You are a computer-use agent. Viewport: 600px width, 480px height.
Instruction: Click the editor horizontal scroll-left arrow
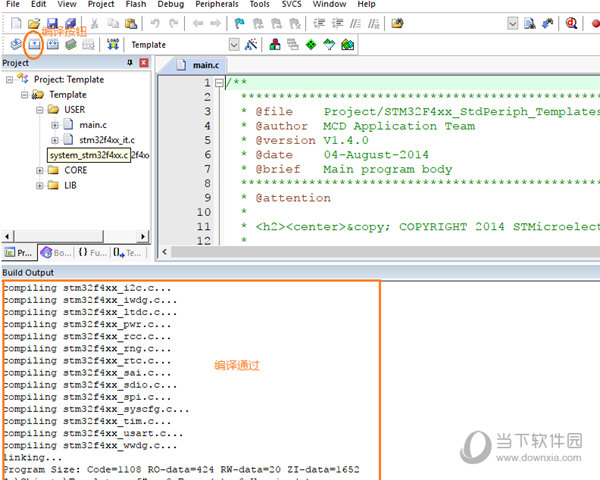(x=165, y=252)
